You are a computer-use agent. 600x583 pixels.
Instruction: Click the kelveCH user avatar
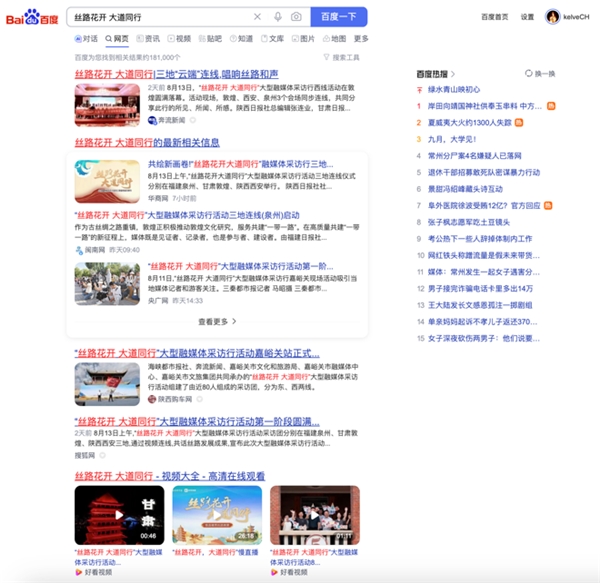click(x=551, y=17)
